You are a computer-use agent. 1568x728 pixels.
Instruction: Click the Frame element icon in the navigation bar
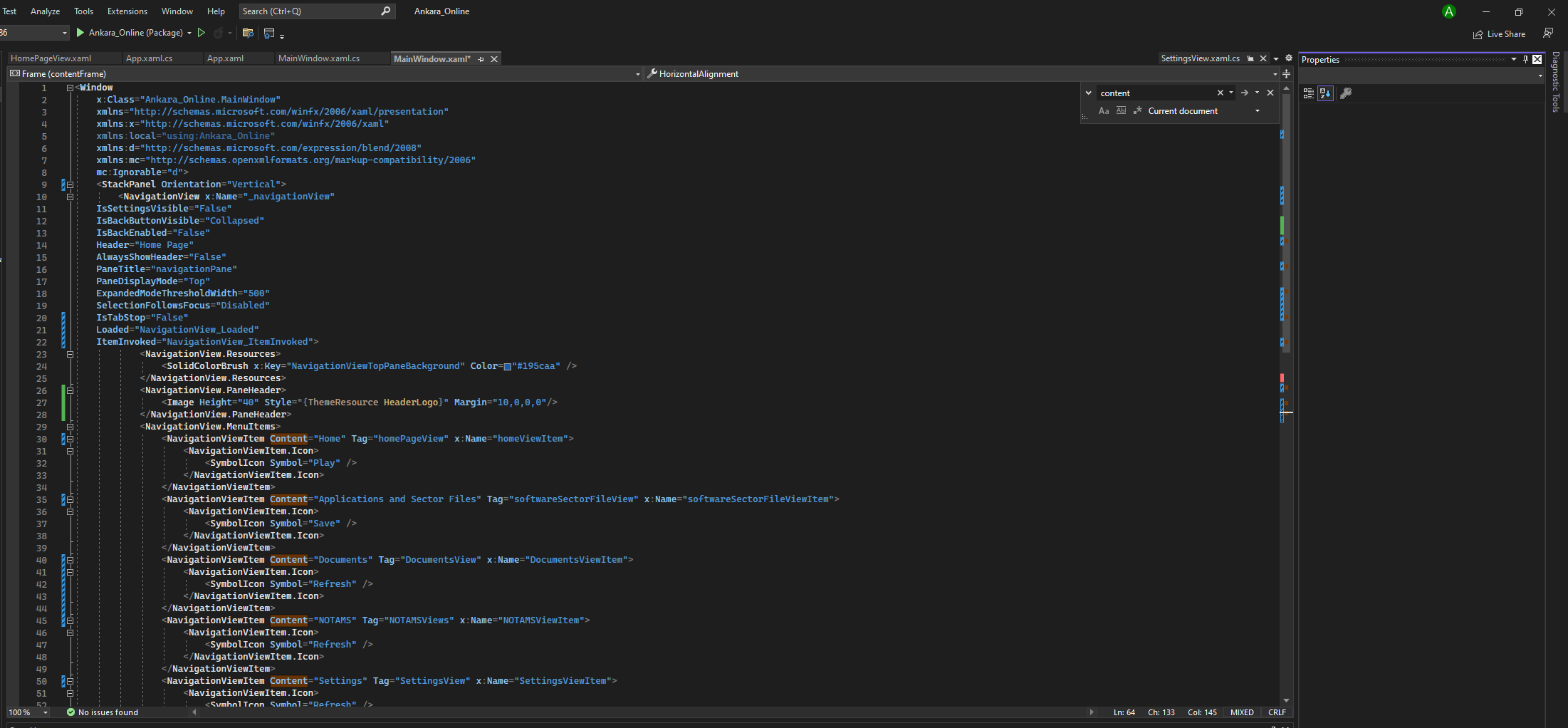(15, 73)
